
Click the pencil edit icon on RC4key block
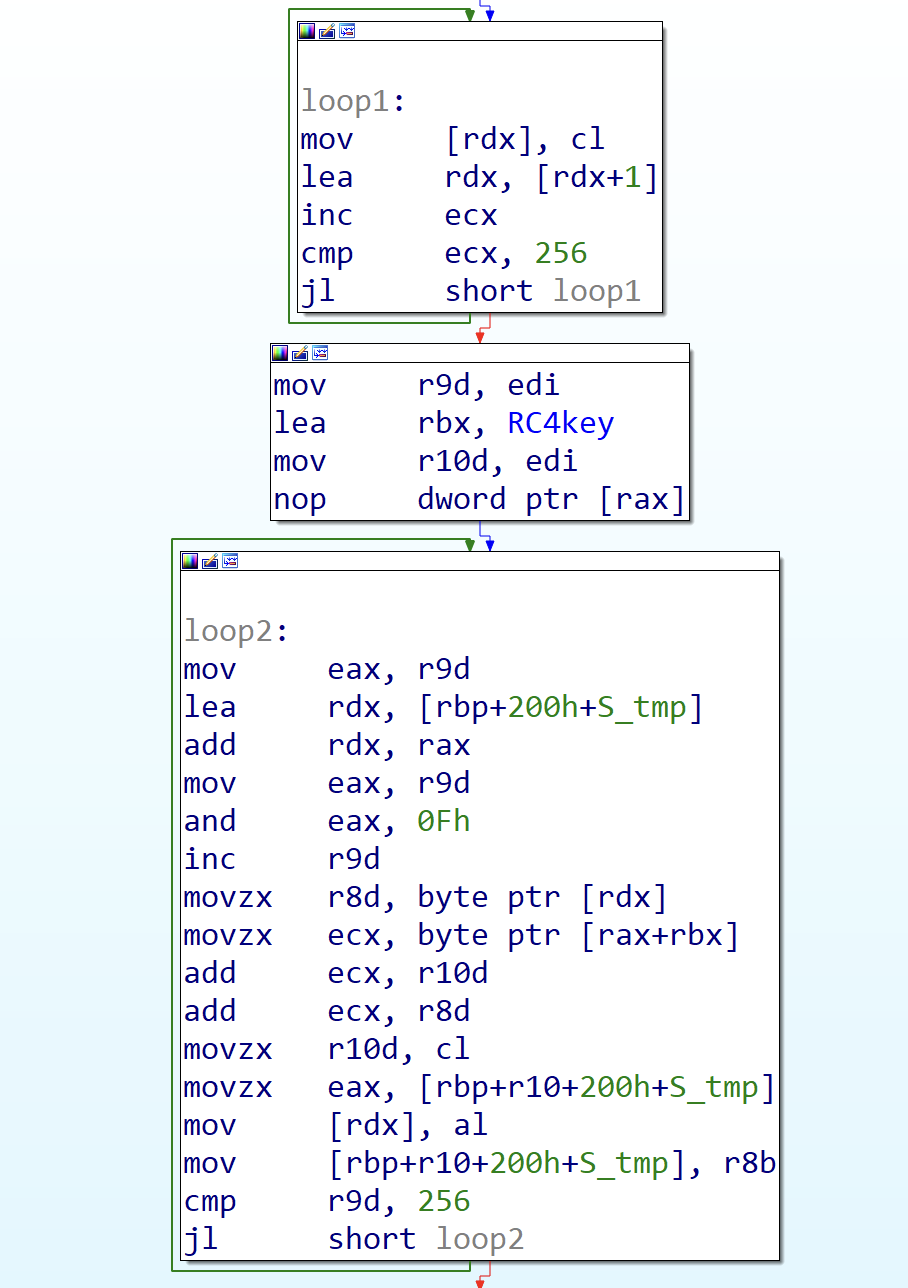[x=300, y=353]
